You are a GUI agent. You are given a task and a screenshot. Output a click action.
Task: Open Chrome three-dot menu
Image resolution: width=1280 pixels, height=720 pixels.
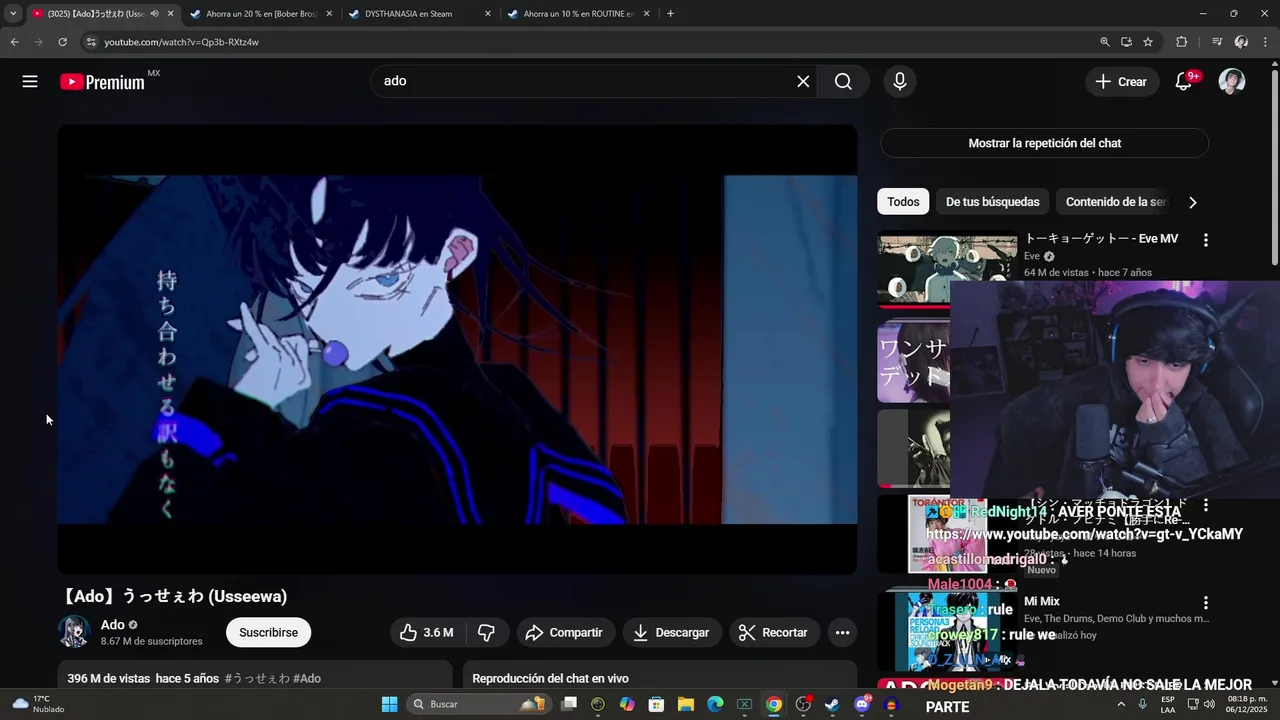point(1266,42)
